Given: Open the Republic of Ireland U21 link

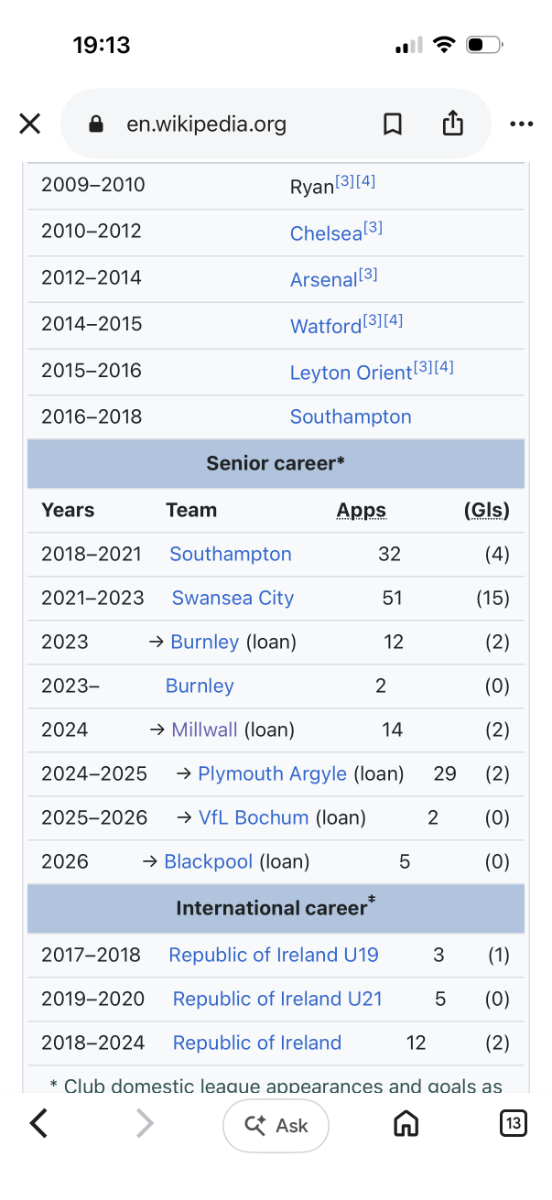Looking at the screenshot, I should (277, 999).
